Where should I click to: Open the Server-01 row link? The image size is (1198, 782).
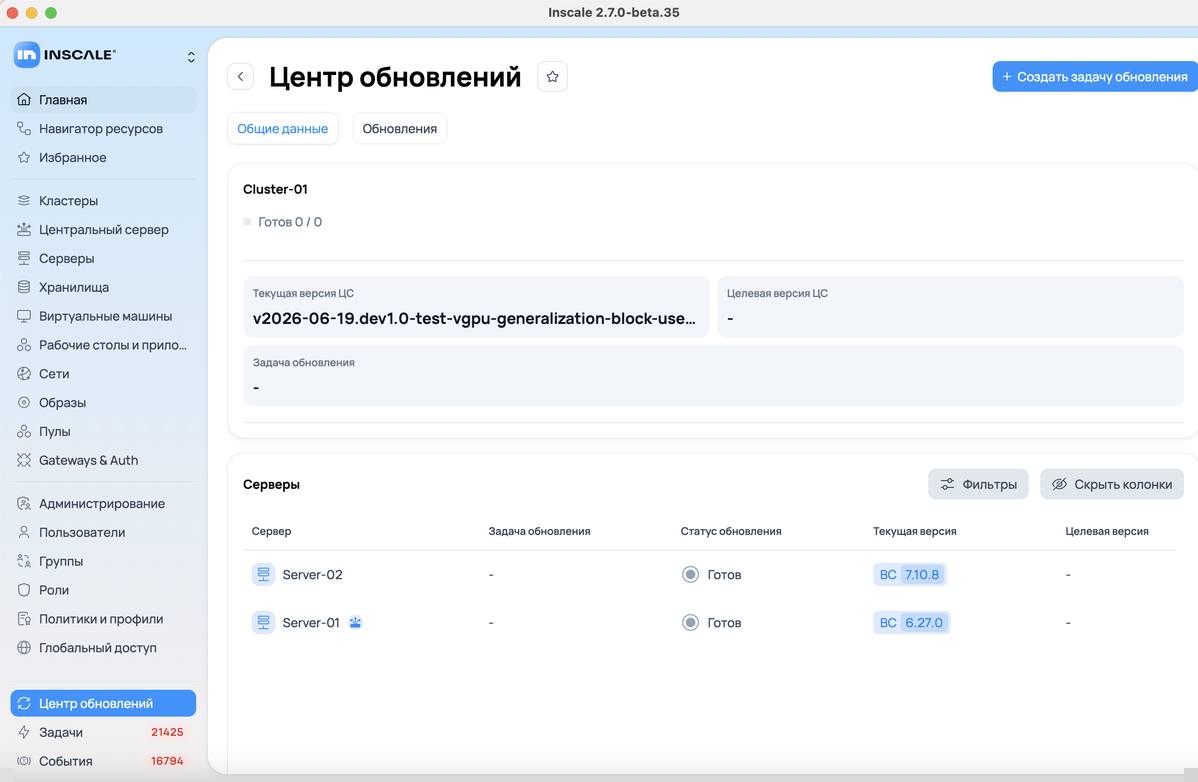(311, 622)
